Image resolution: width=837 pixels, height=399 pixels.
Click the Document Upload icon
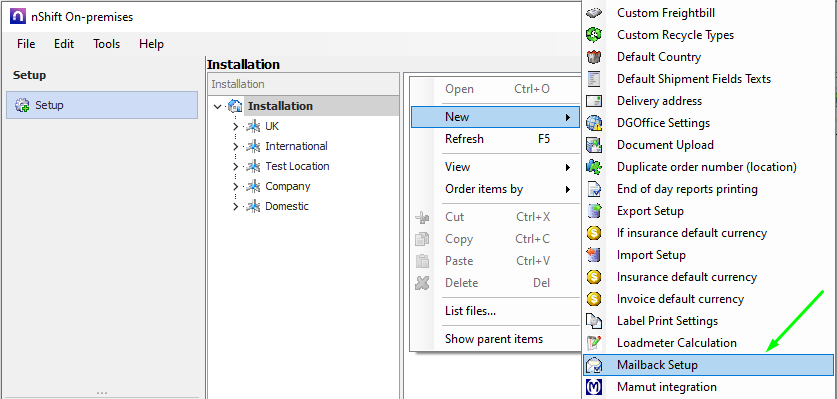tap(594, 145)
